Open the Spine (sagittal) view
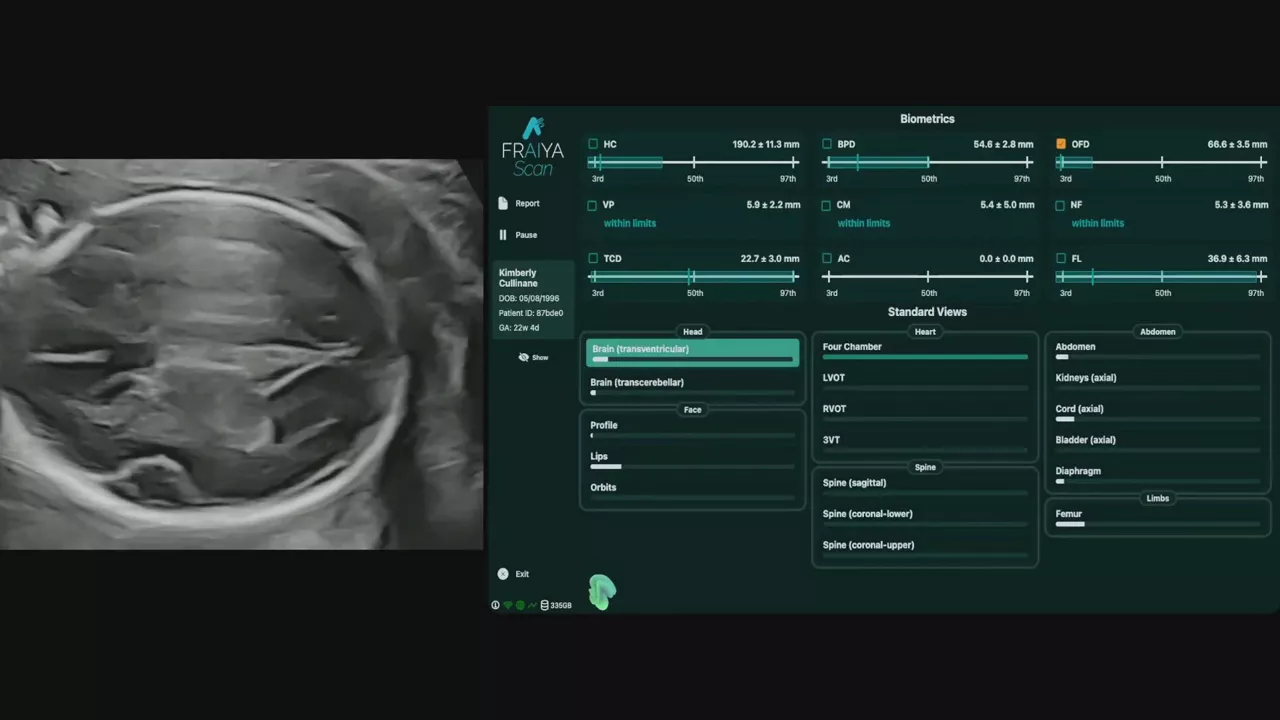This screenshot has width=1280, height=720. [x=925, y=486]
